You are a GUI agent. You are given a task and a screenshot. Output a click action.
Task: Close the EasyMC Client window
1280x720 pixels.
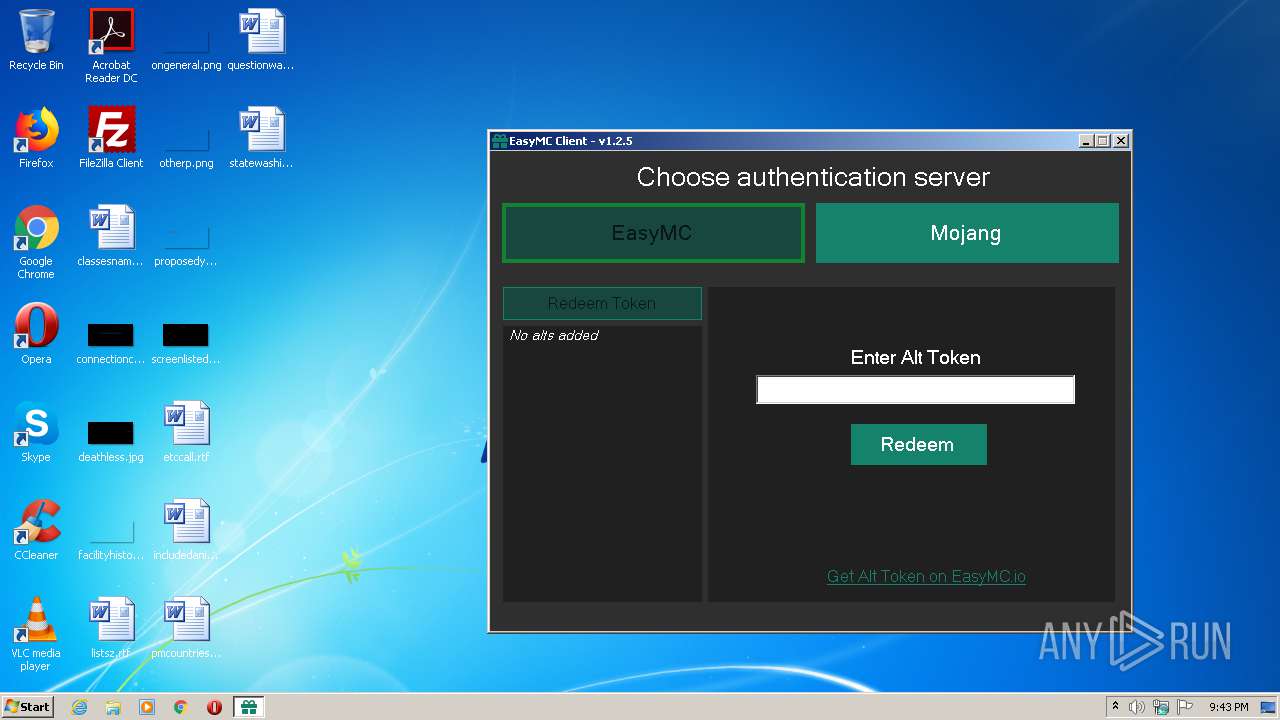click(x=1121, y=141)
